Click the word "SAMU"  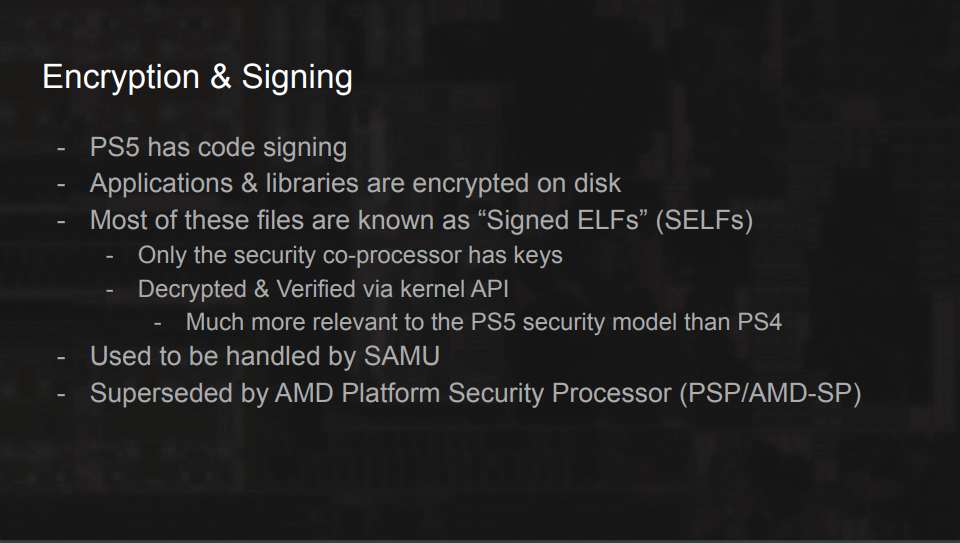coord(402,356)
